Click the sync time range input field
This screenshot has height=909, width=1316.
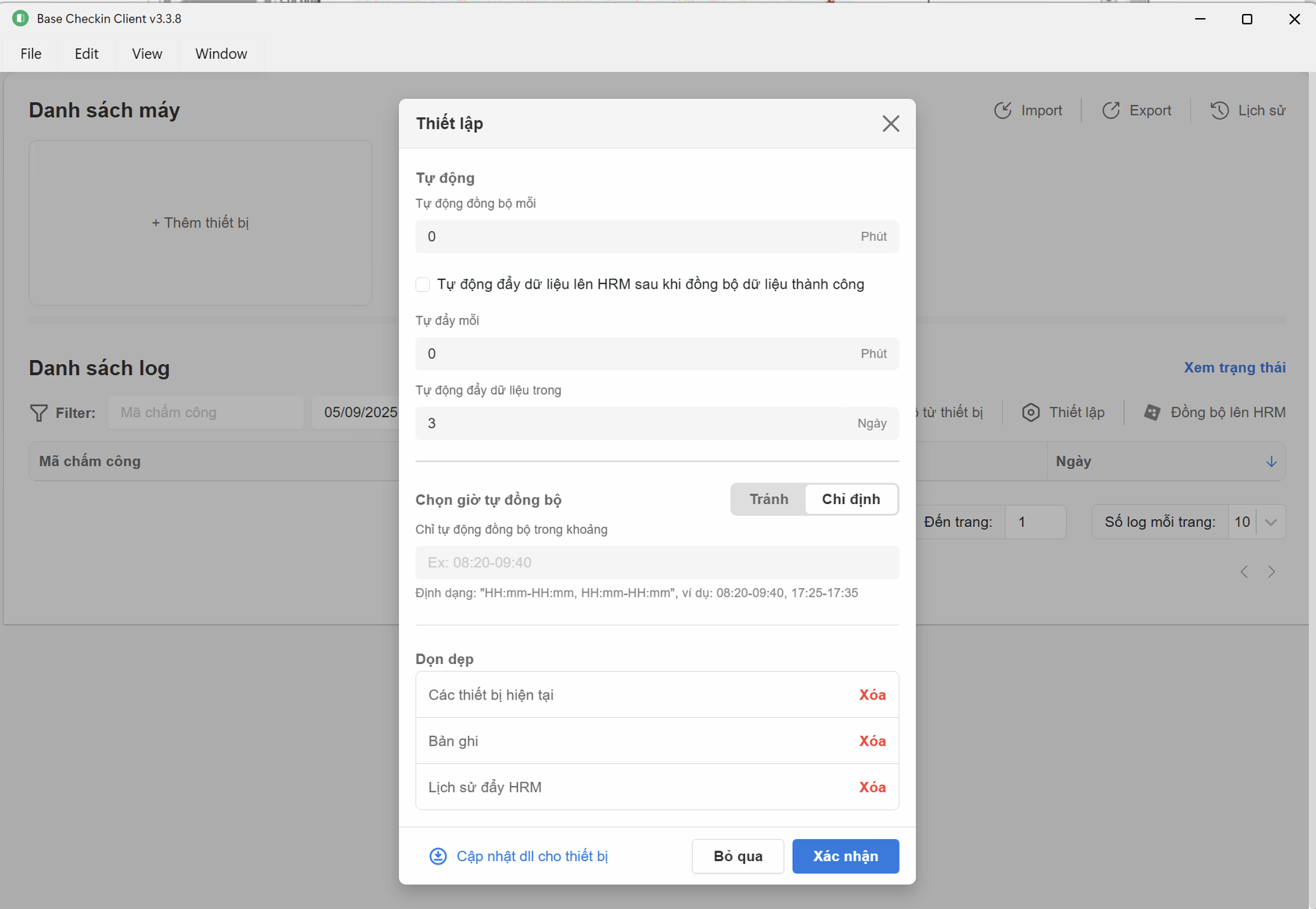pos(657,562)
